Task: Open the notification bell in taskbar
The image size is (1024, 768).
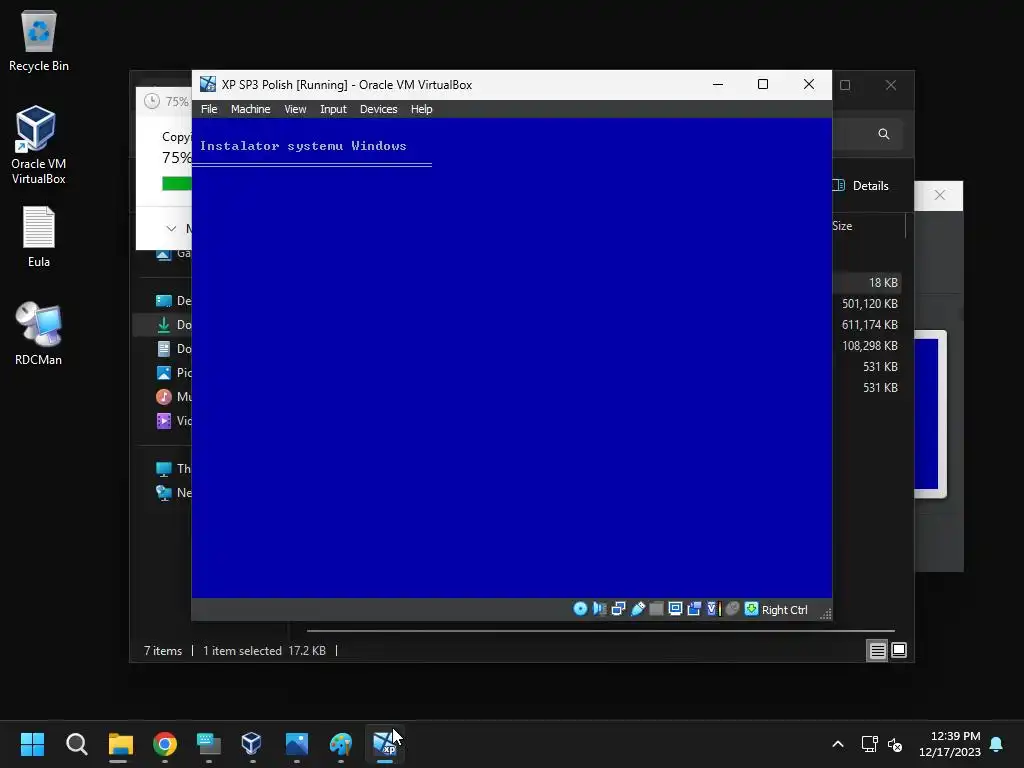Action: pyautogui.click(x=997, y=744)
